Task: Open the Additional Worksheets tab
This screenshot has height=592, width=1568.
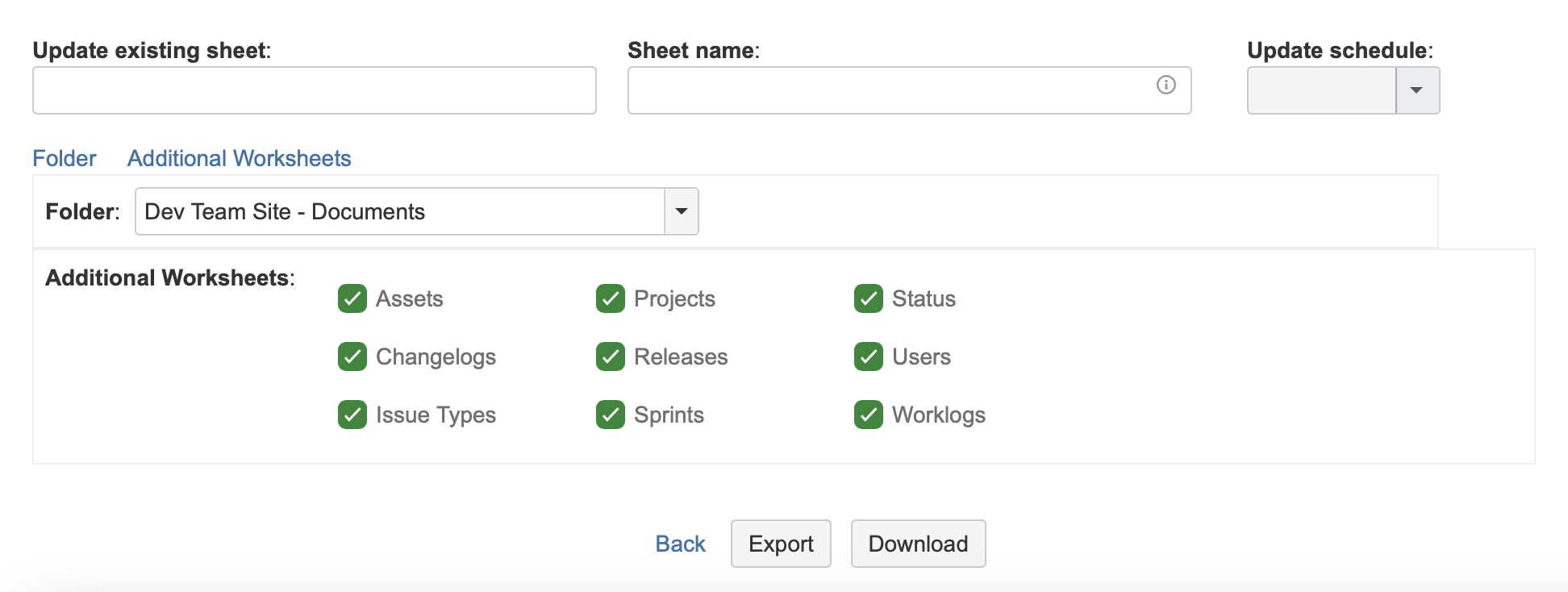Action: 239,158
